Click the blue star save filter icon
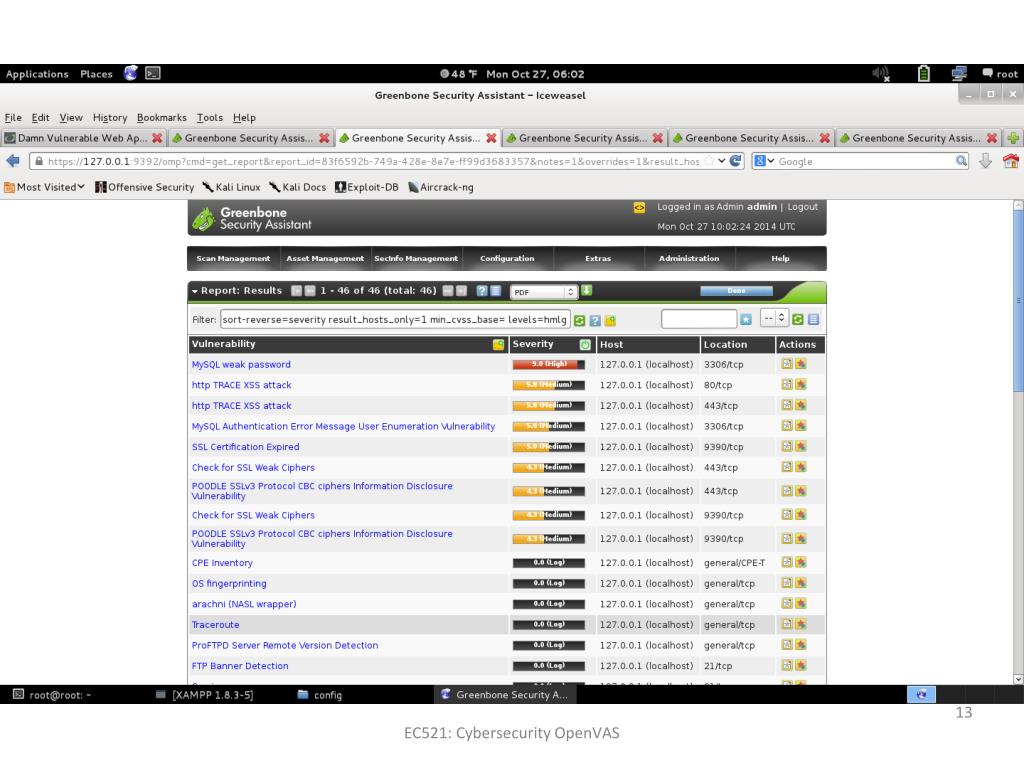This screenshot has height=768, width=1024. pyautogui.click(x=746, y=319)
